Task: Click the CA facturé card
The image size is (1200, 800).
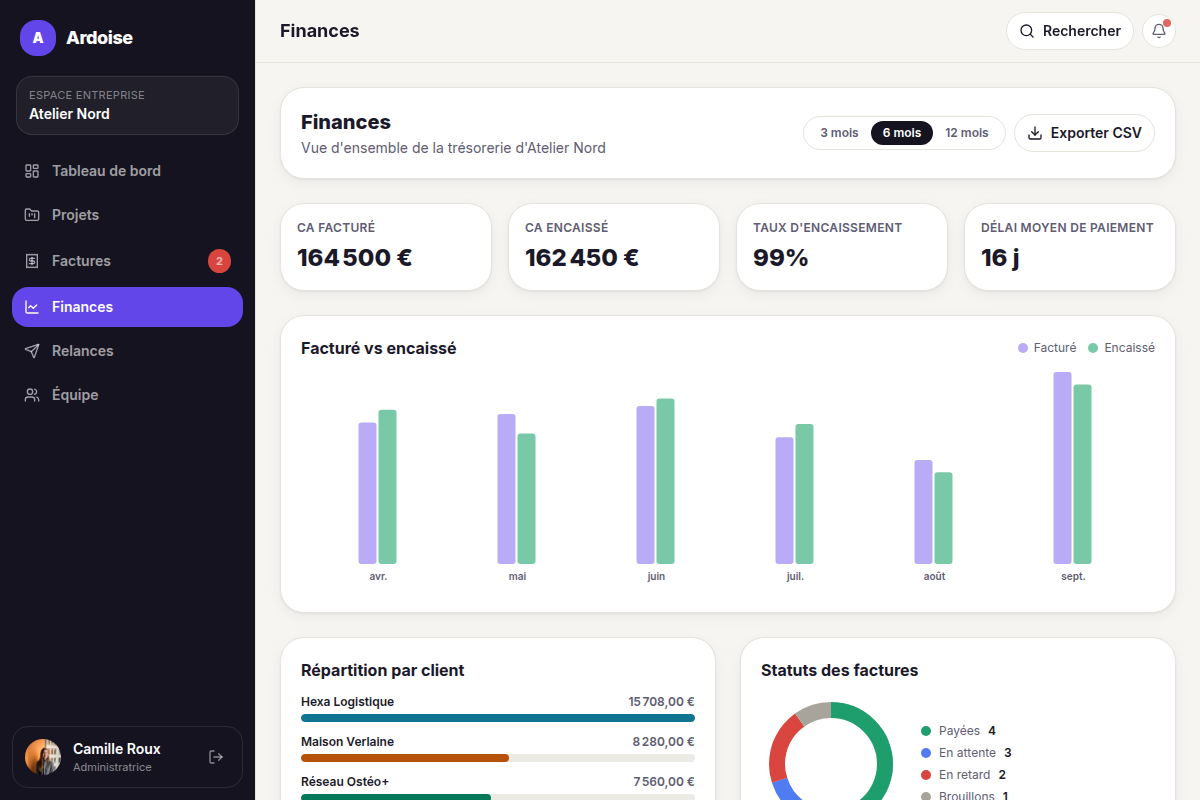Action: pyautogui.click(x=386, y=247)
